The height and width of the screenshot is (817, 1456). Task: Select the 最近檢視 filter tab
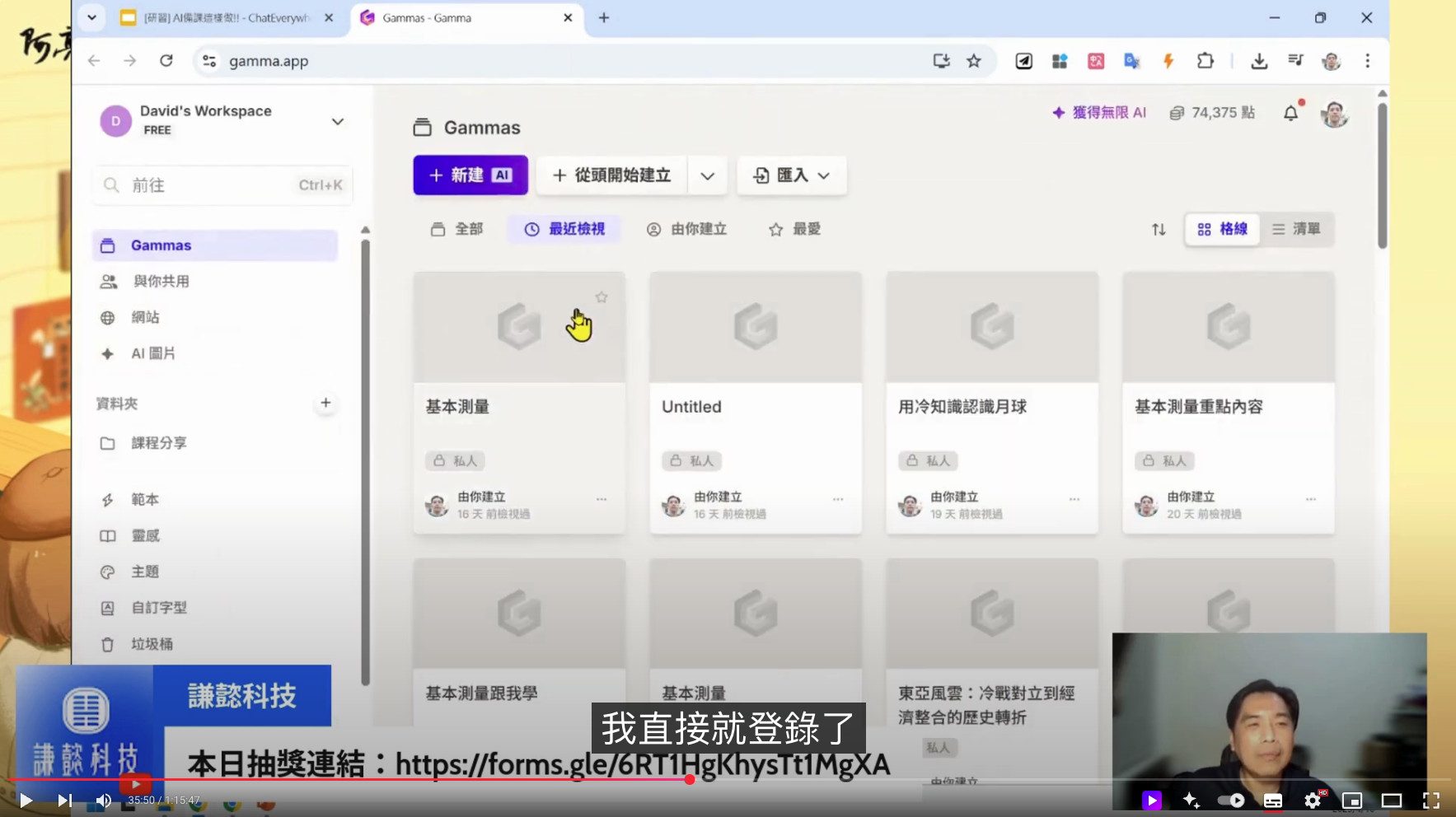pos(565,229)
